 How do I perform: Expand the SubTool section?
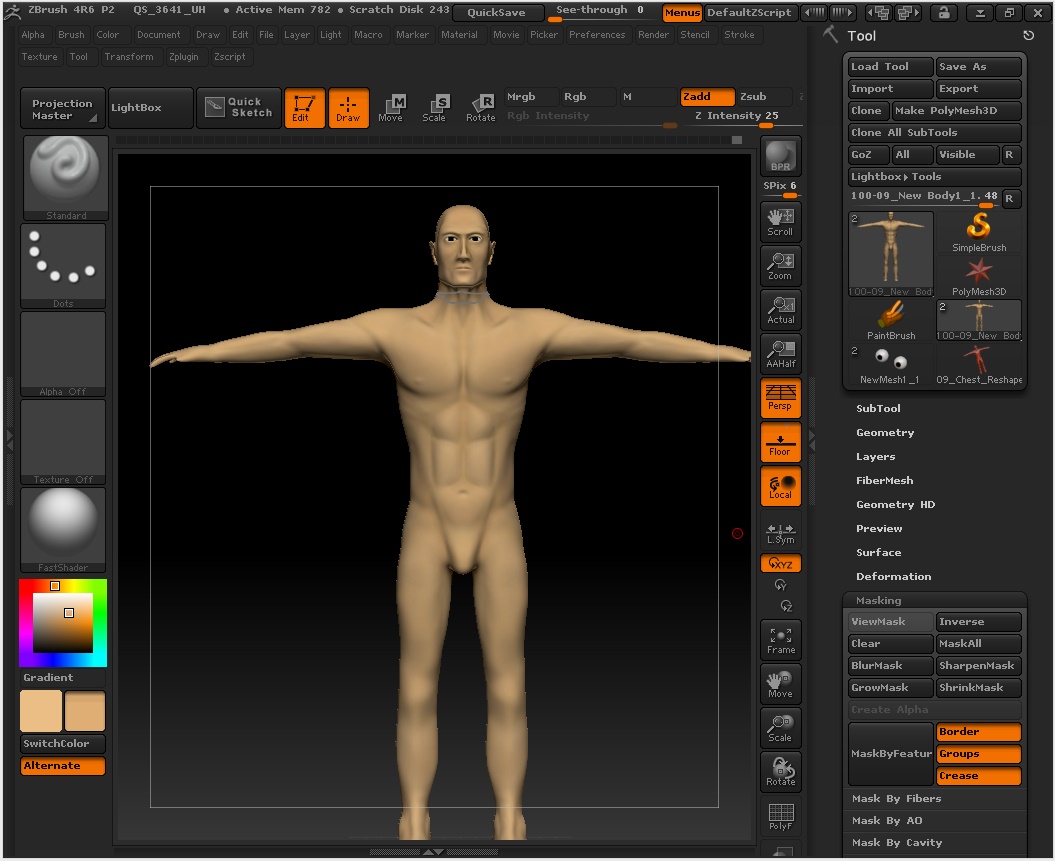coord(878,408)
